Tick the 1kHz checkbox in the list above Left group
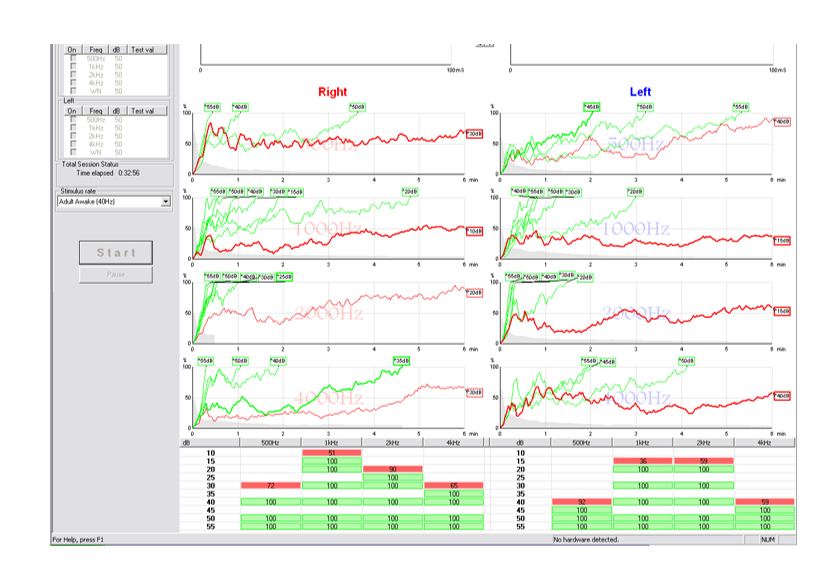 tap(73, 67)
